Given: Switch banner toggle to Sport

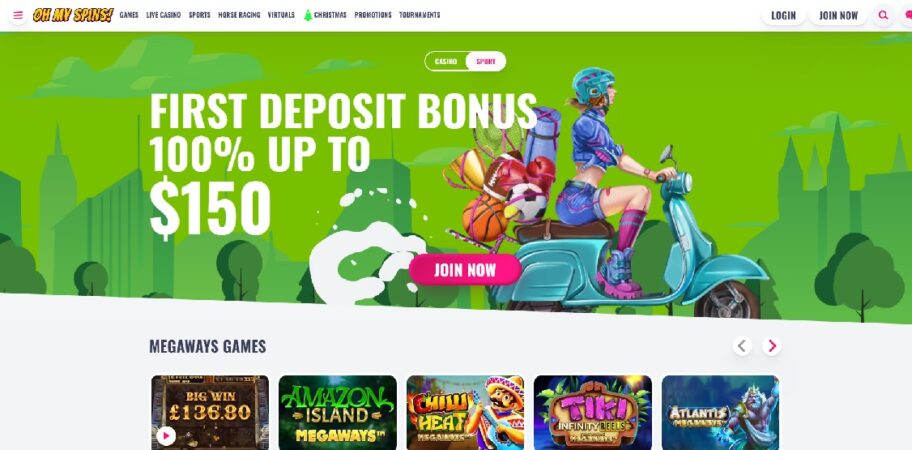Looking at the screenshot, I should [486, 61].
